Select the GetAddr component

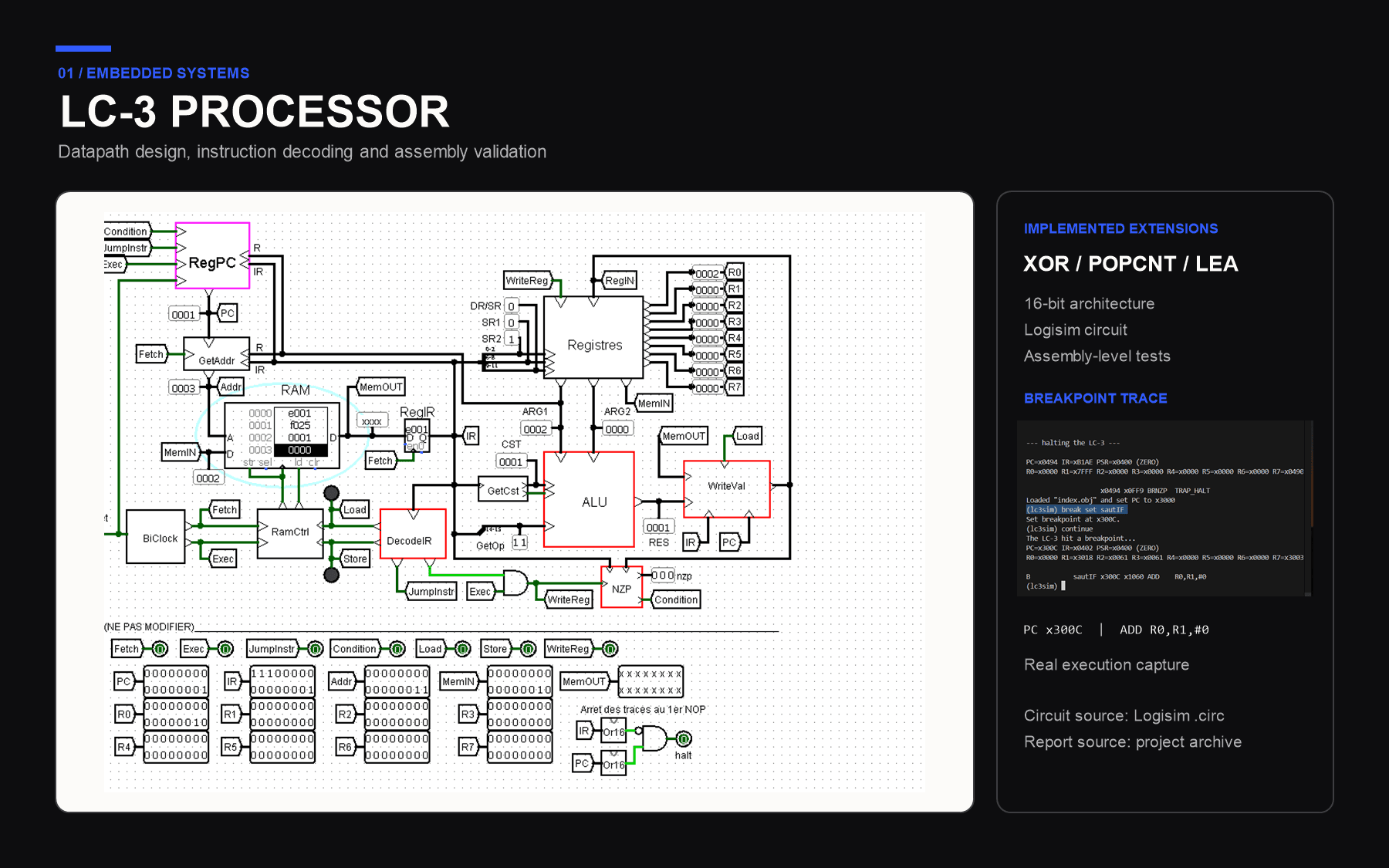click(x=217, y=354)
